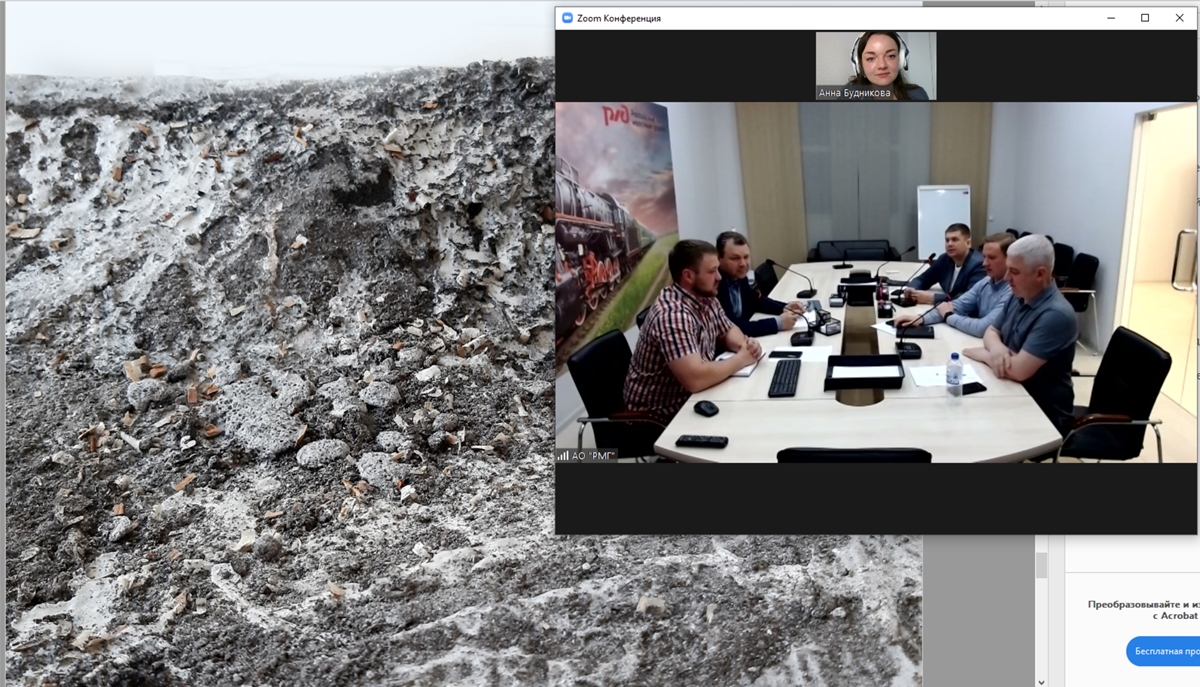
Task: Close the Zoom Конференция window
Action: [x=1180, y=18]
